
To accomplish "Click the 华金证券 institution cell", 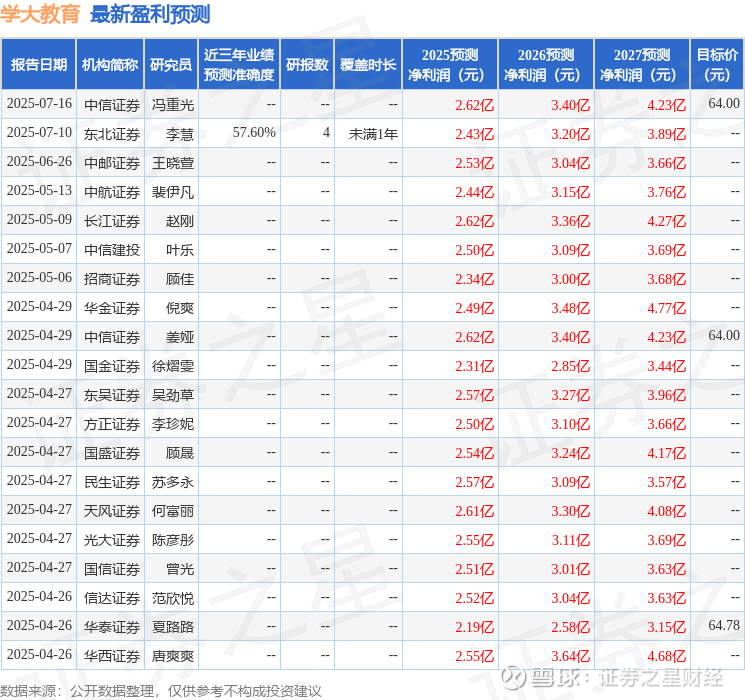I will [x=112, y=308].
